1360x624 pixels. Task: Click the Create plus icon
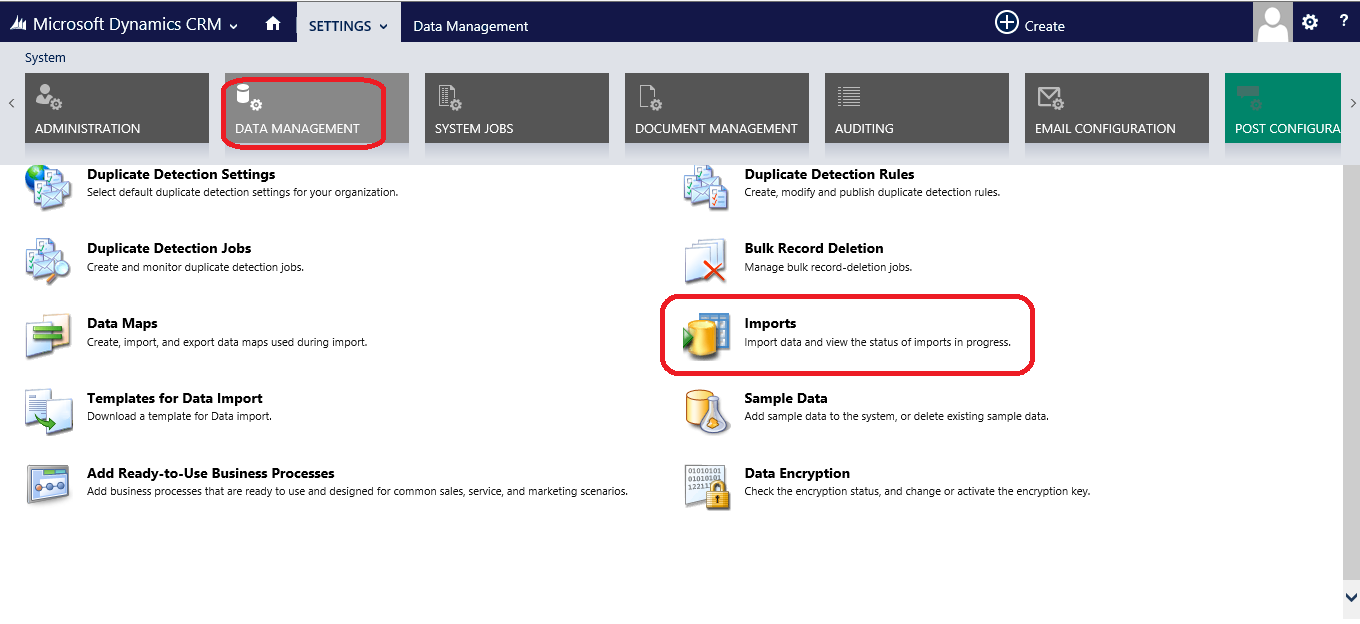[1006, 22]
